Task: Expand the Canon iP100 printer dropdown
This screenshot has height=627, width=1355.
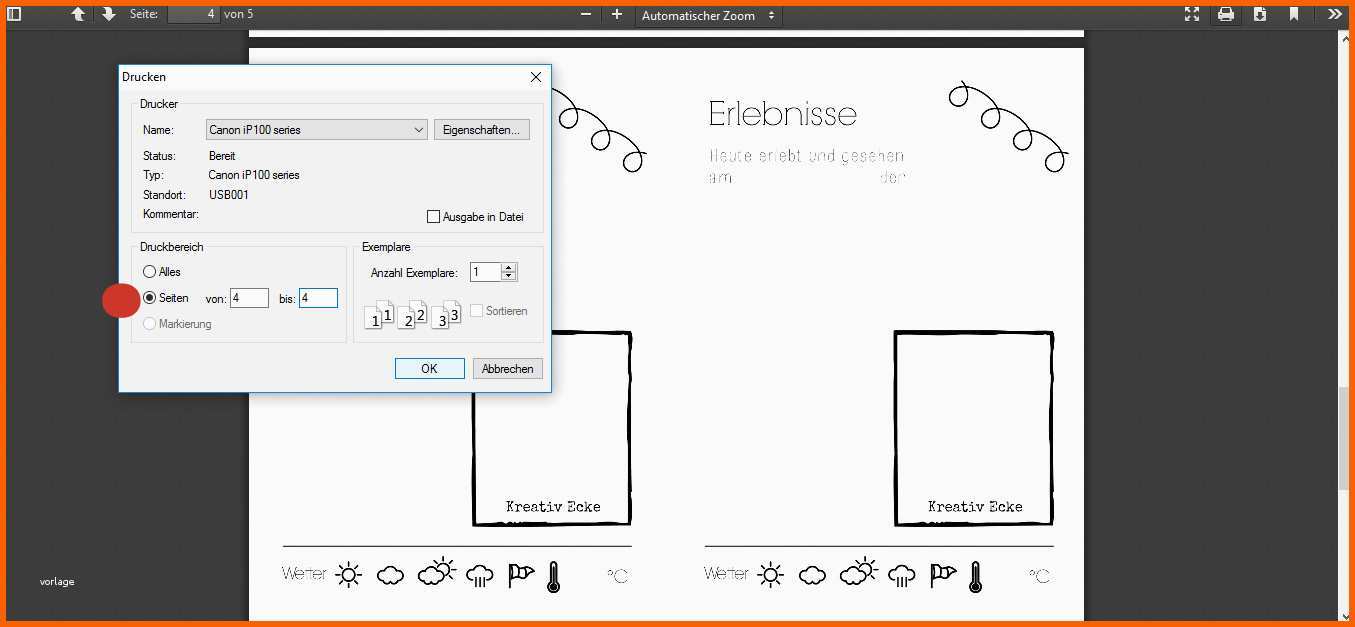Action: [317, 130]
